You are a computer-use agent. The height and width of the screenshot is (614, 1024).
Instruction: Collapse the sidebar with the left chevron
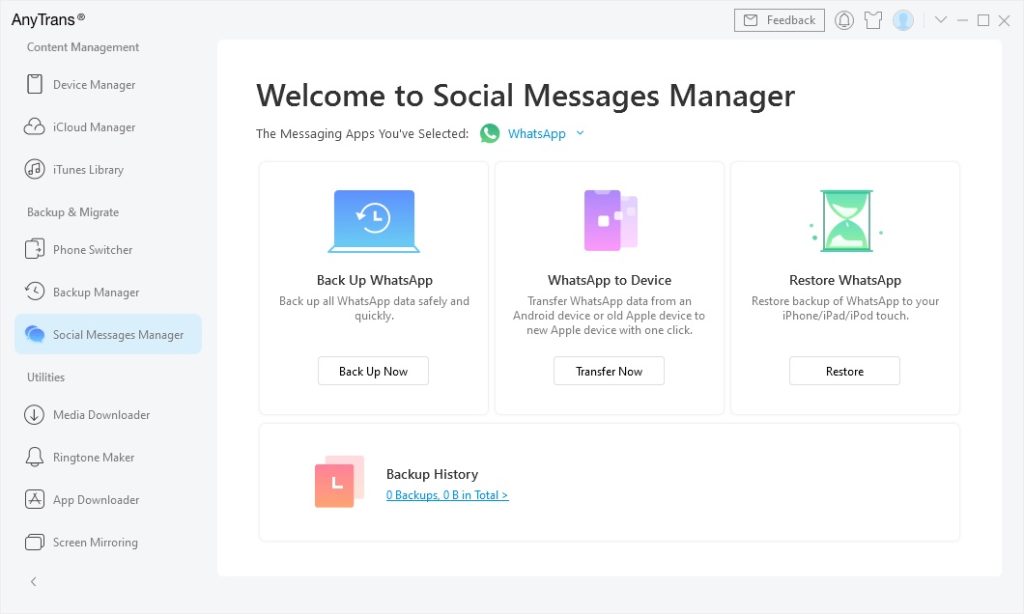[x=33, y=581]
